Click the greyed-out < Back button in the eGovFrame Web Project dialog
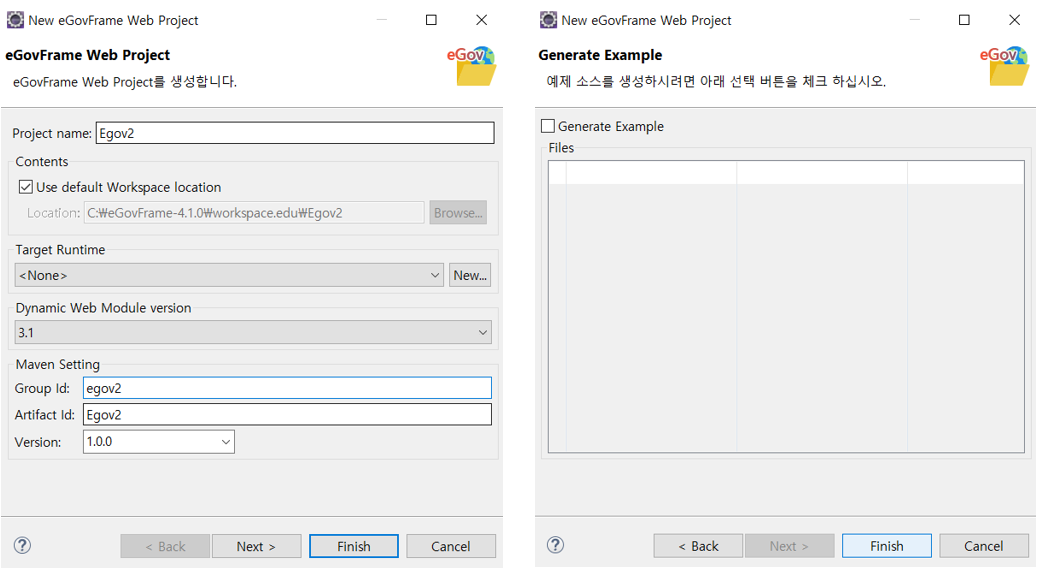The height and width of the screenshot is (568, 1038). click(x=165, y=546)
